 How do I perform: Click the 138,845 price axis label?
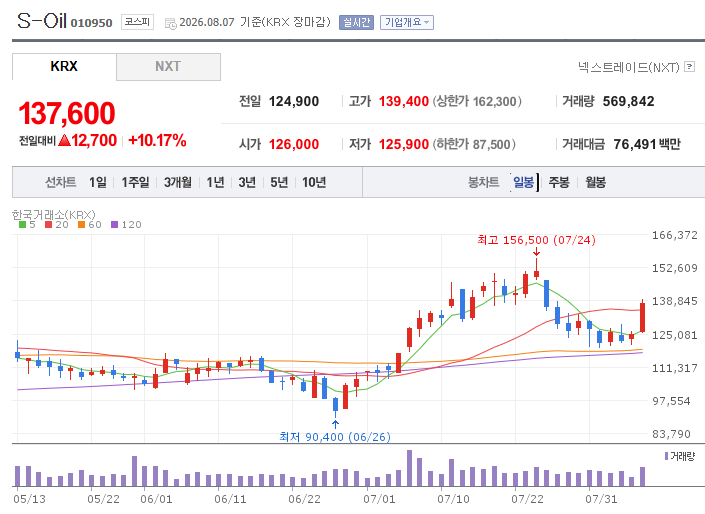coord(674,301)
